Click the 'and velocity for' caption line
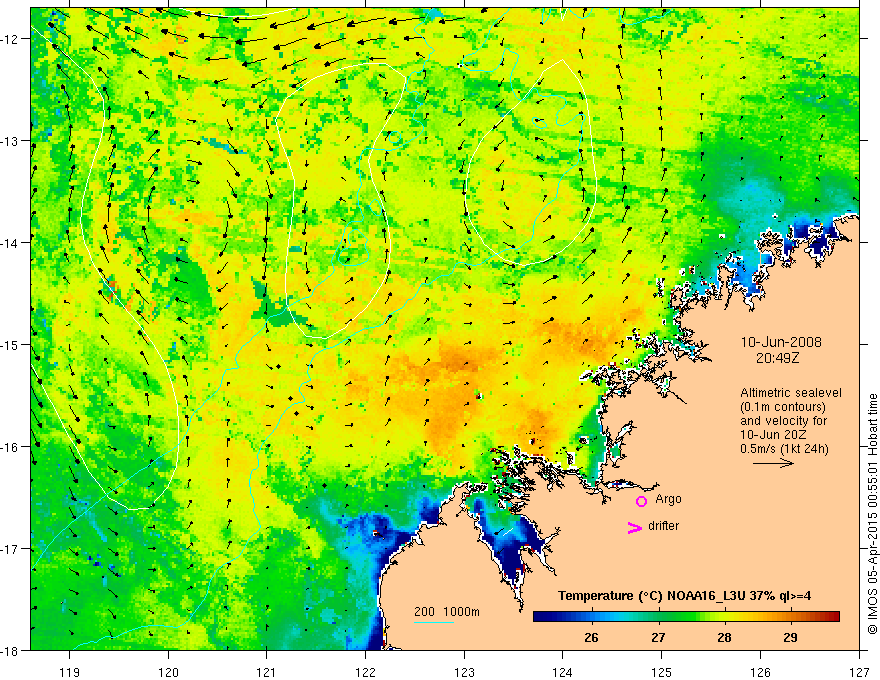This screenshot has width=880, height=680. click(783, 421)
